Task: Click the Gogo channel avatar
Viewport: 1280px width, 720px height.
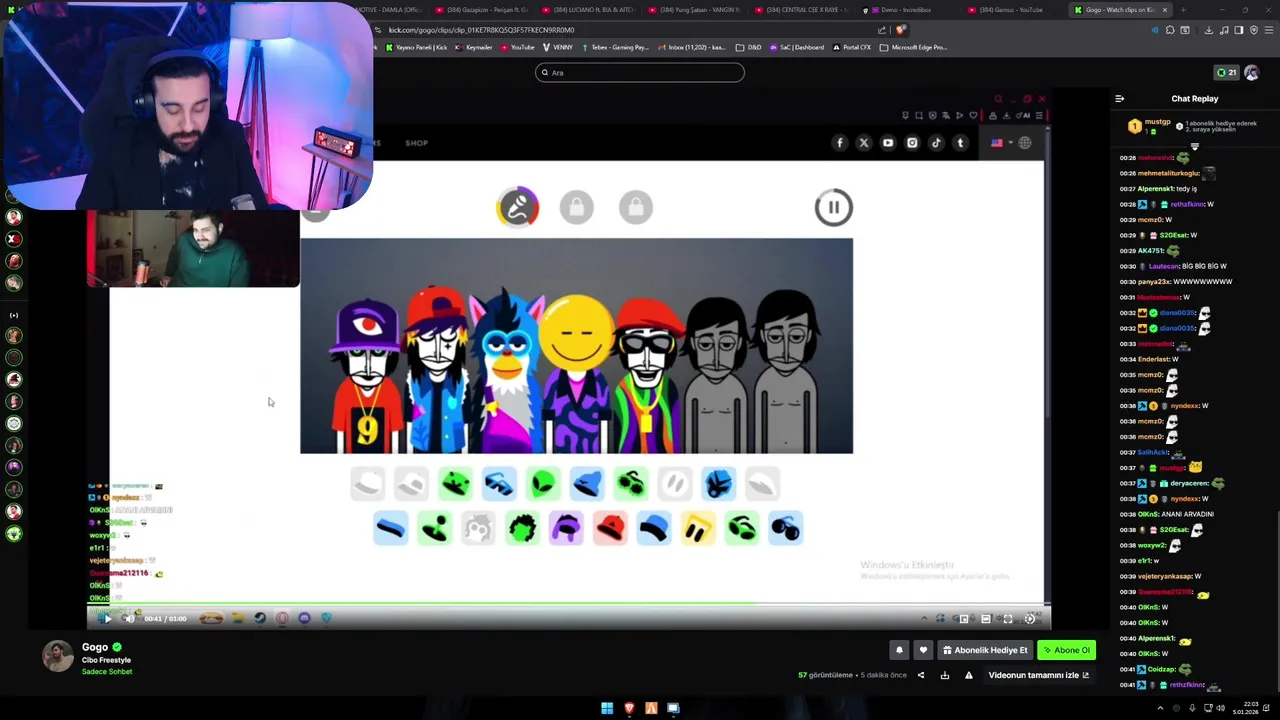Action: point(58,656)
